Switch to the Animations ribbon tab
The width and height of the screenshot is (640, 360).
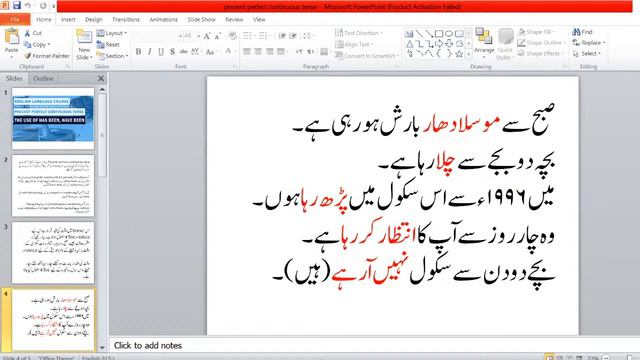(x=163, y=20)
